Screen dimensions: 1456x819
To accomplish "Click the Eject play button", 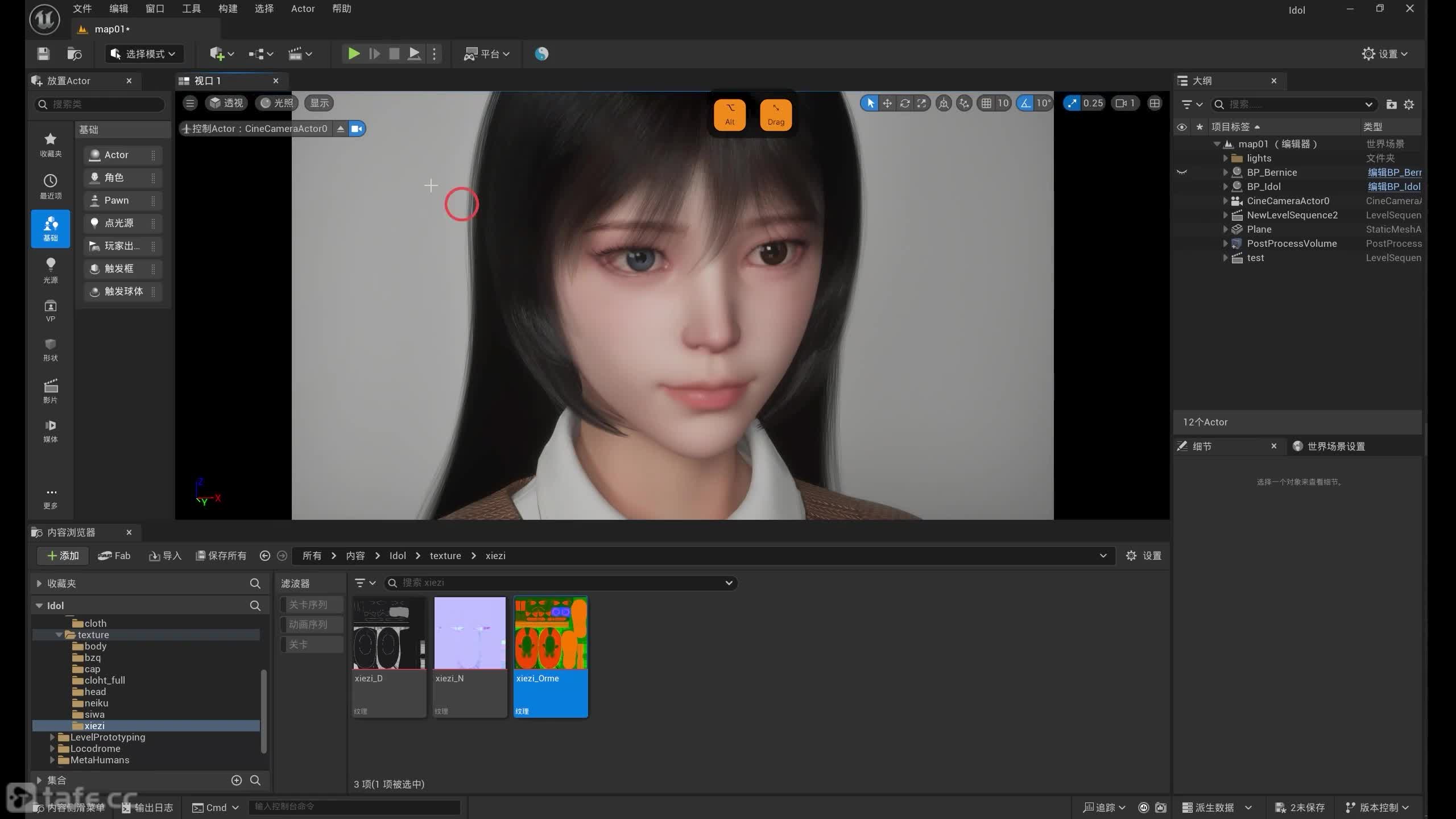I will 415,53.
